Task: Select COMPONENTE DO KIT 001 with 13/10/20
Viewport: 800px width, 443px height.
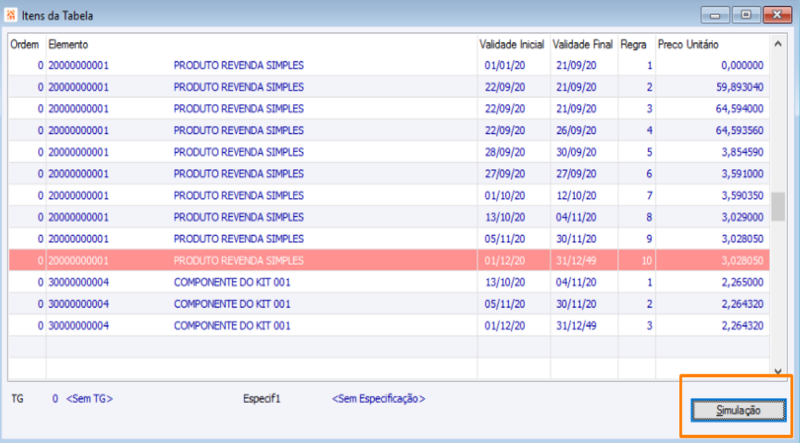Action: click(232, 282)
